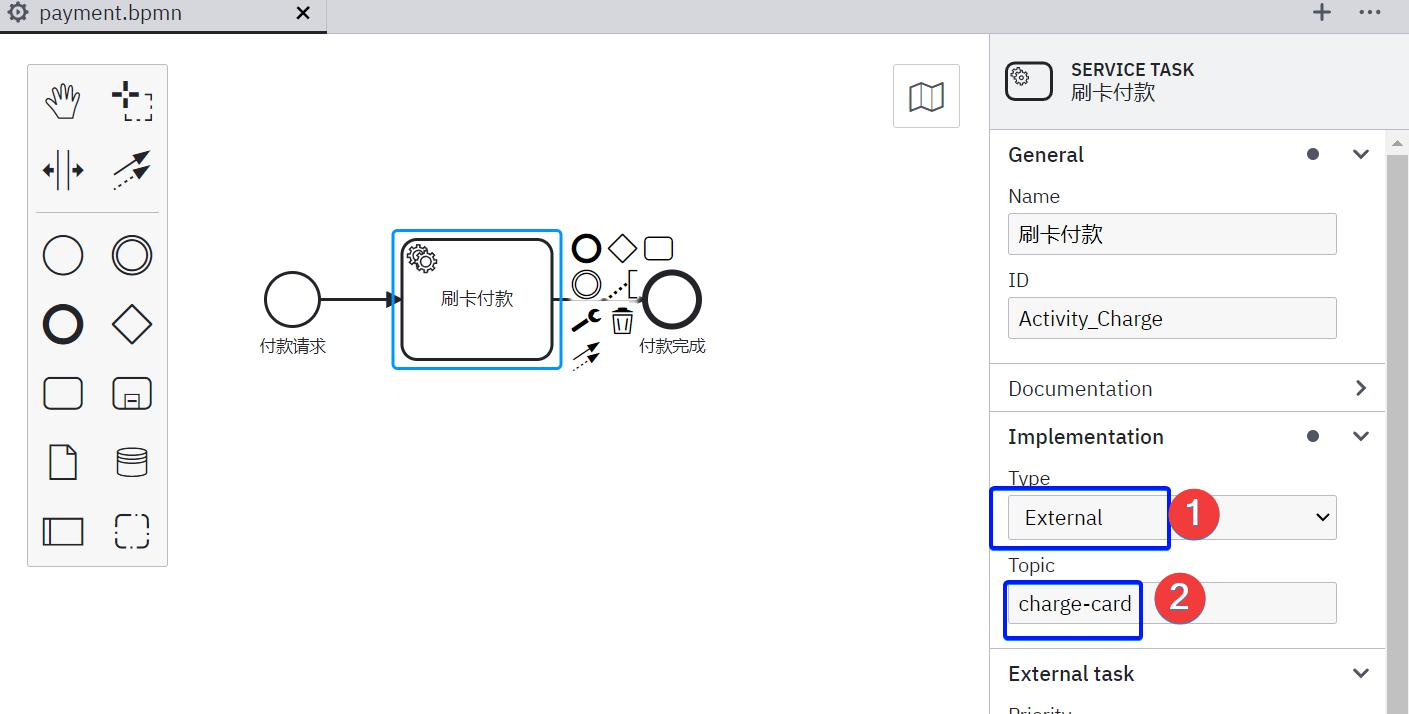Append end event from context pad

click(x=586, y=248)
